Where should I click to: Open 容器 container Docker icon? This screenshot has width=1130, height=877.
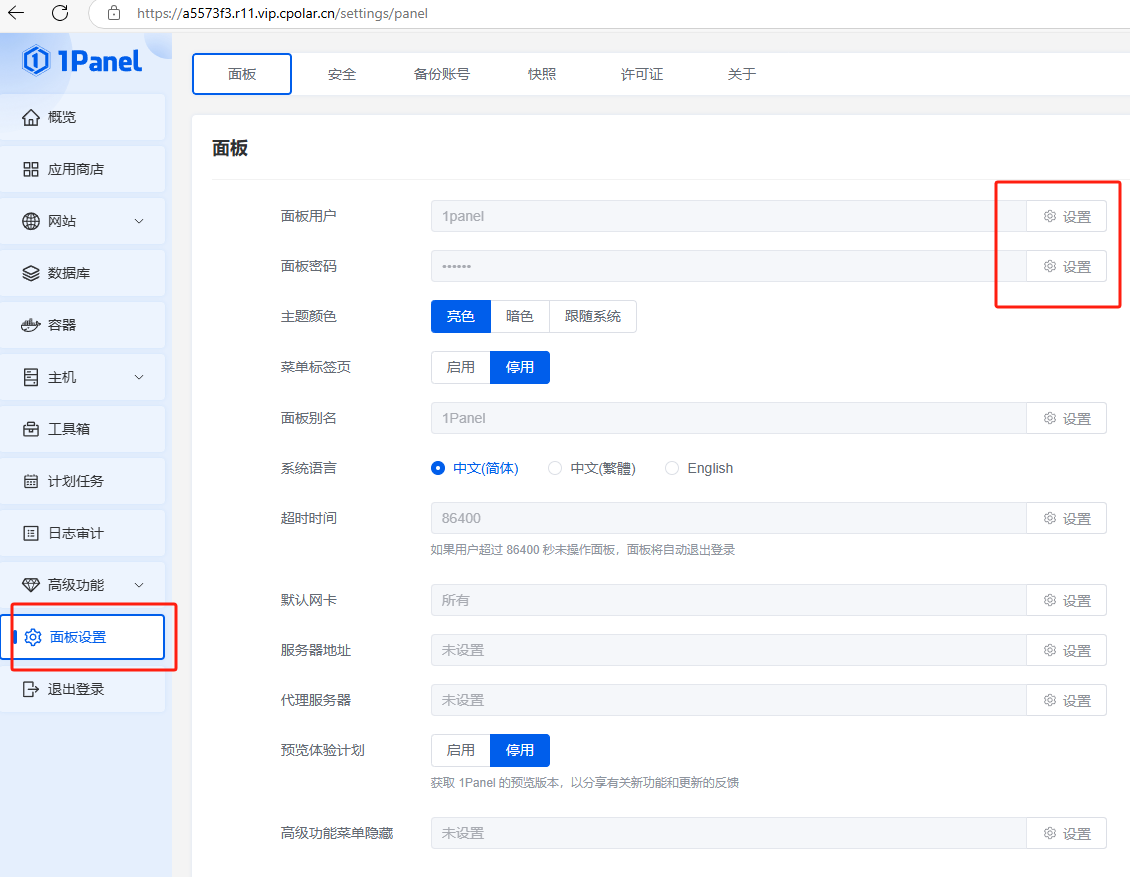point(31,325)
